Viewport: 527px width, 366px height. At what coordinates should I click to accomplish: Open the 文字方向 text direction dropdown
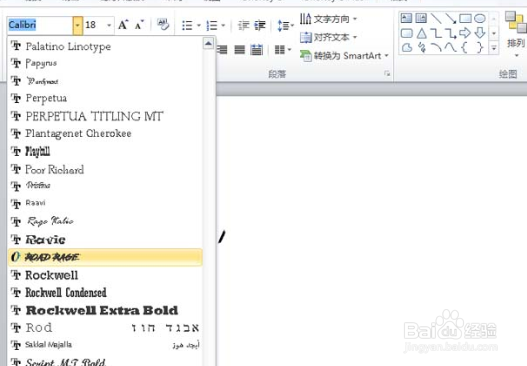pyautogui.click(x=328, y=19)
